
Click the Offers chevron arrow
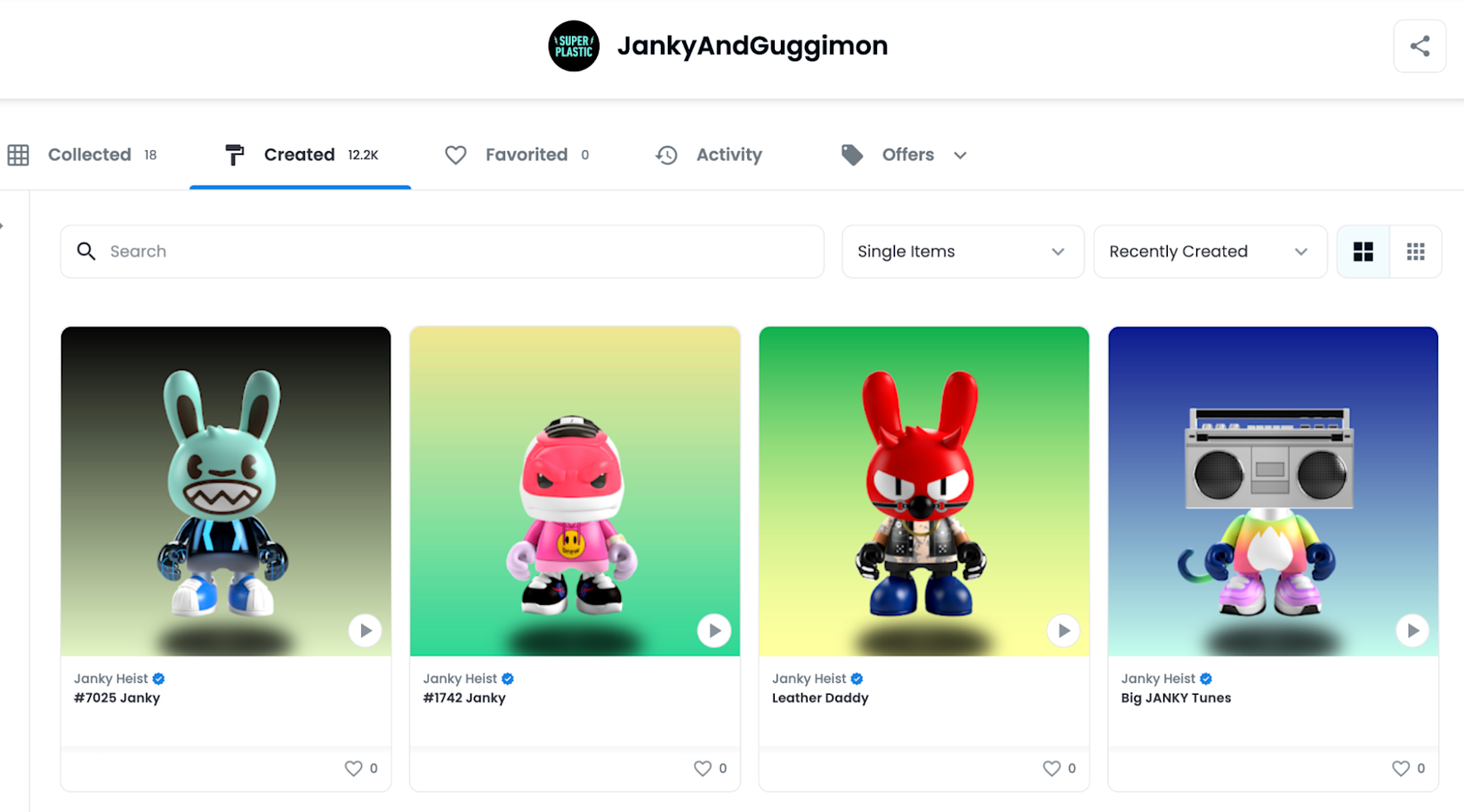[x=960, y=156]
